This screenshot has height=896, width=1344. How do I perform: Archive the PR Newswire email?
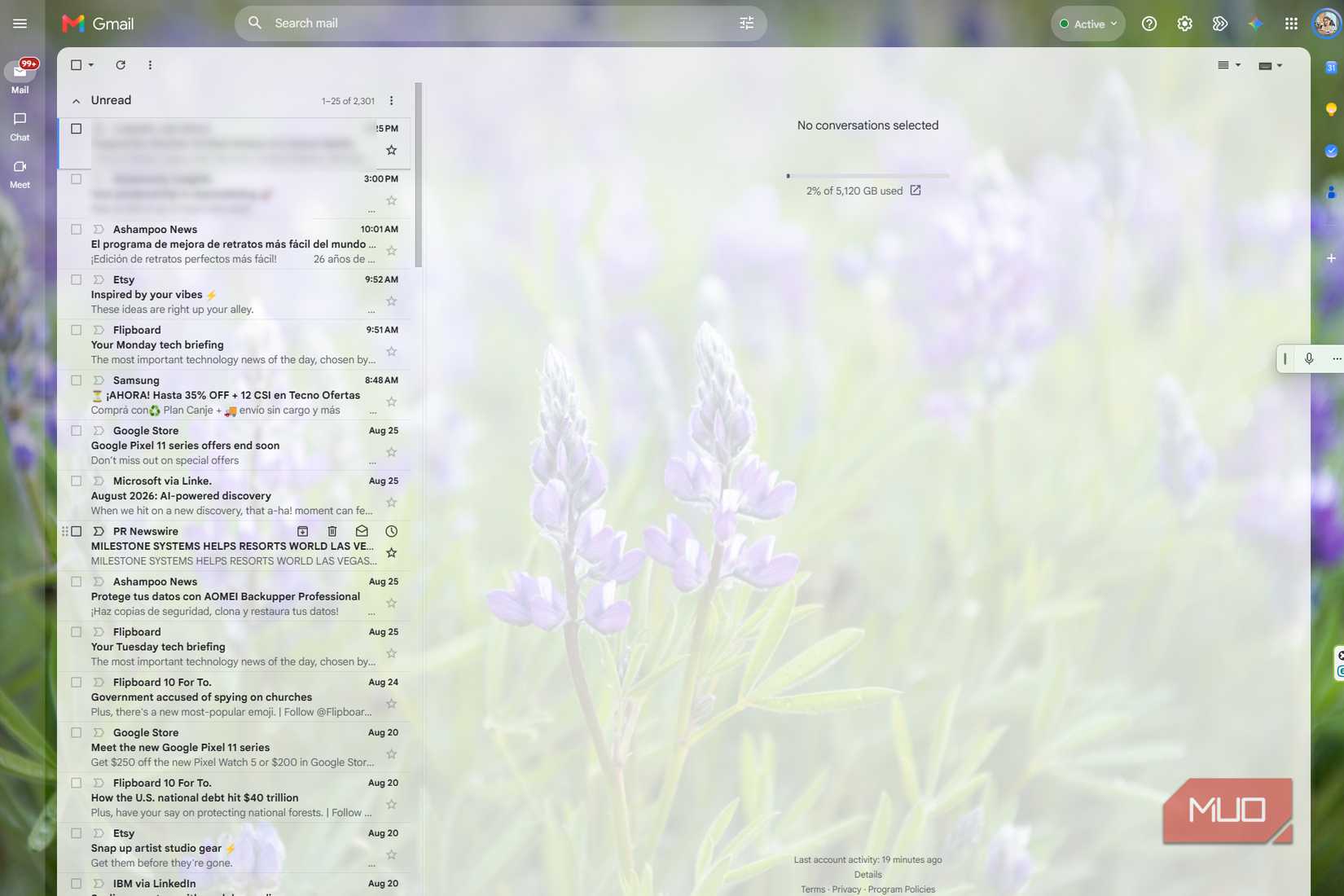click(302, 531)
